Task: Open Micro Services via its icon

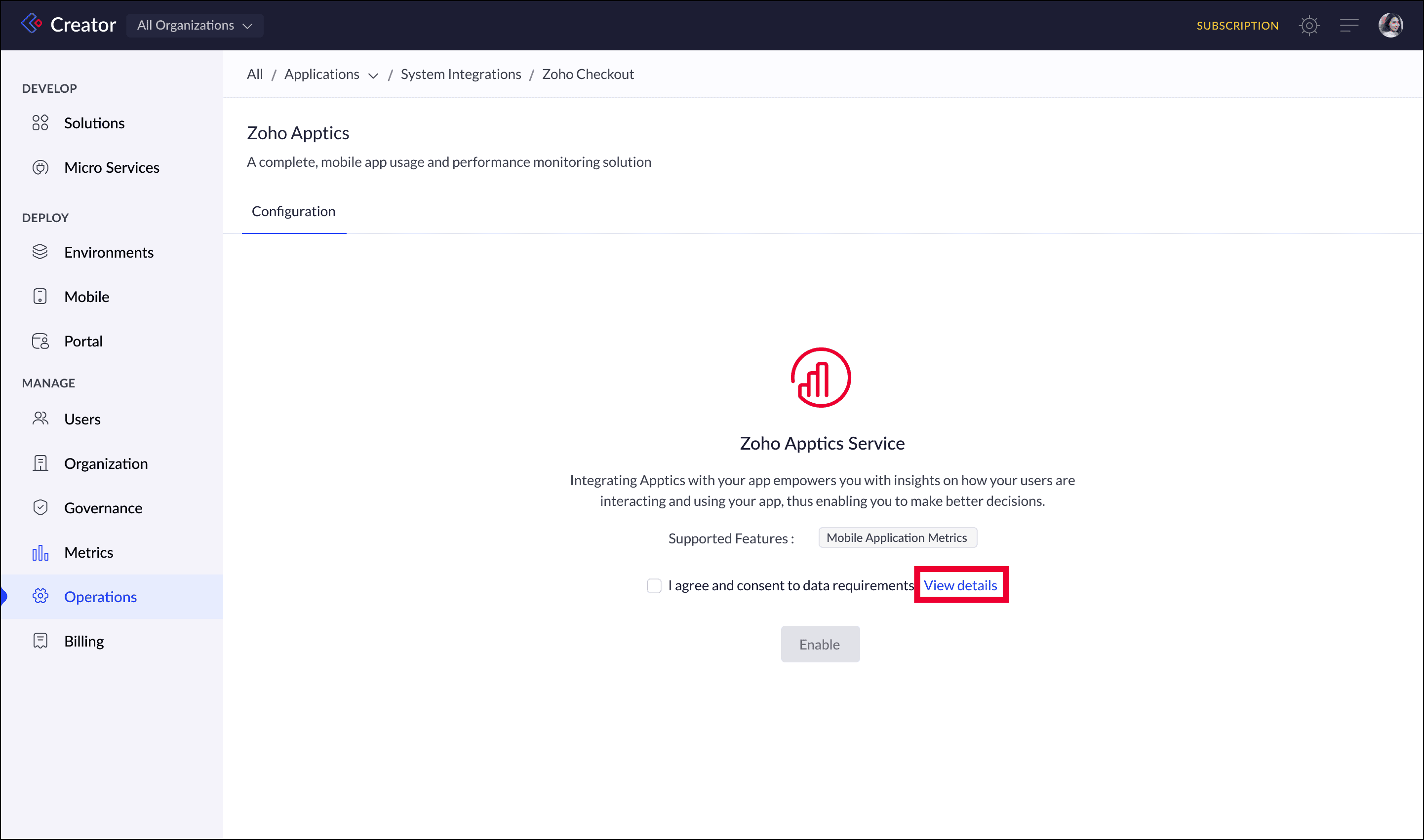Action: 40,167
